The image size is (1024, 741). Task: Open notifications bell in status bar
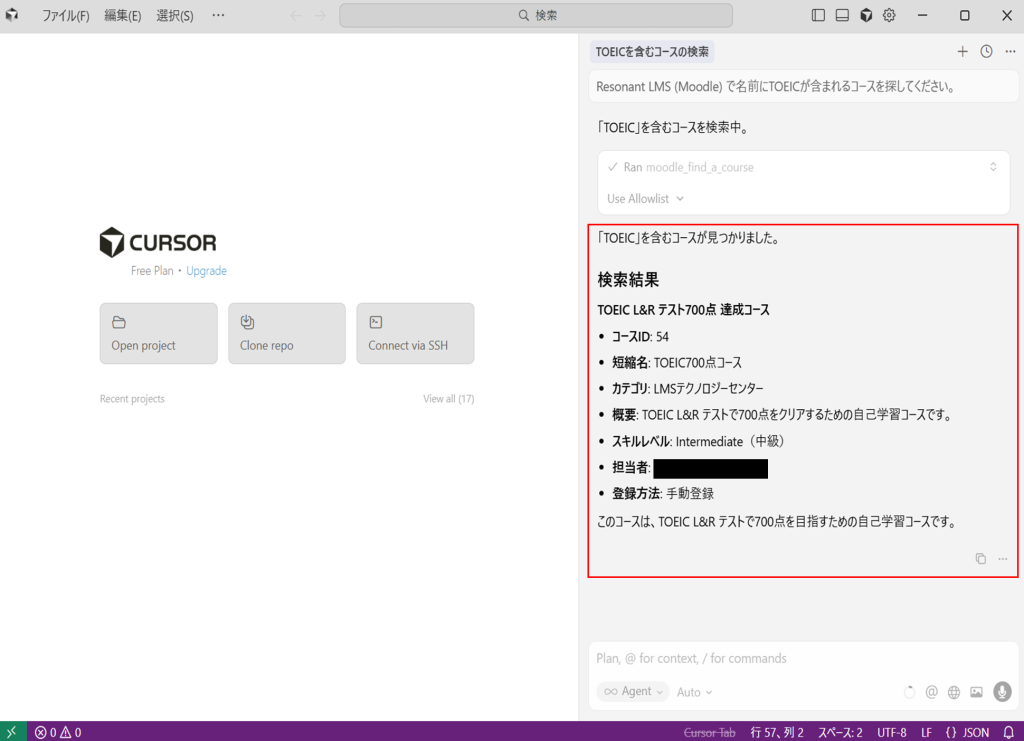(x=1008, y=732)
